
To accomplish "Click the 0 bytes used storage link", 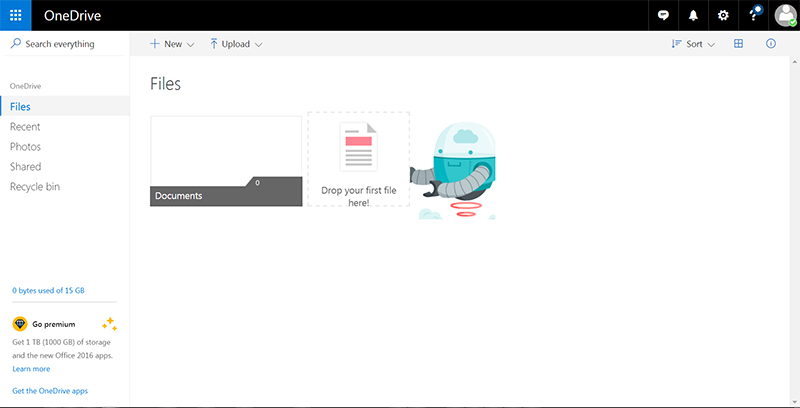I will point(48,291).
